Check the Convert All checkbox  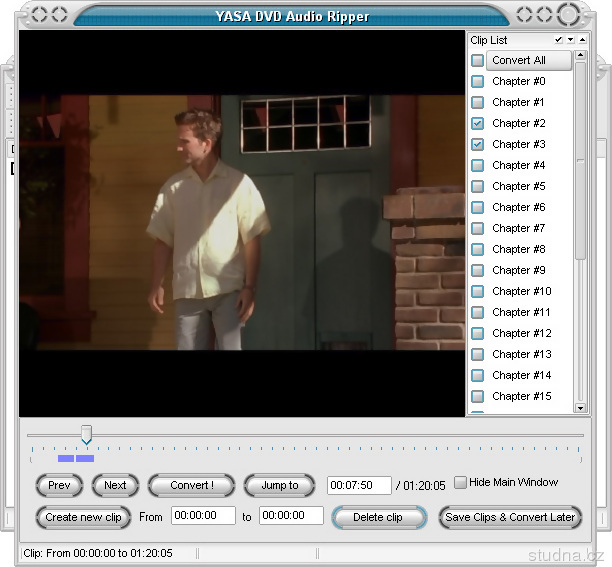click(x=478, y=61)
